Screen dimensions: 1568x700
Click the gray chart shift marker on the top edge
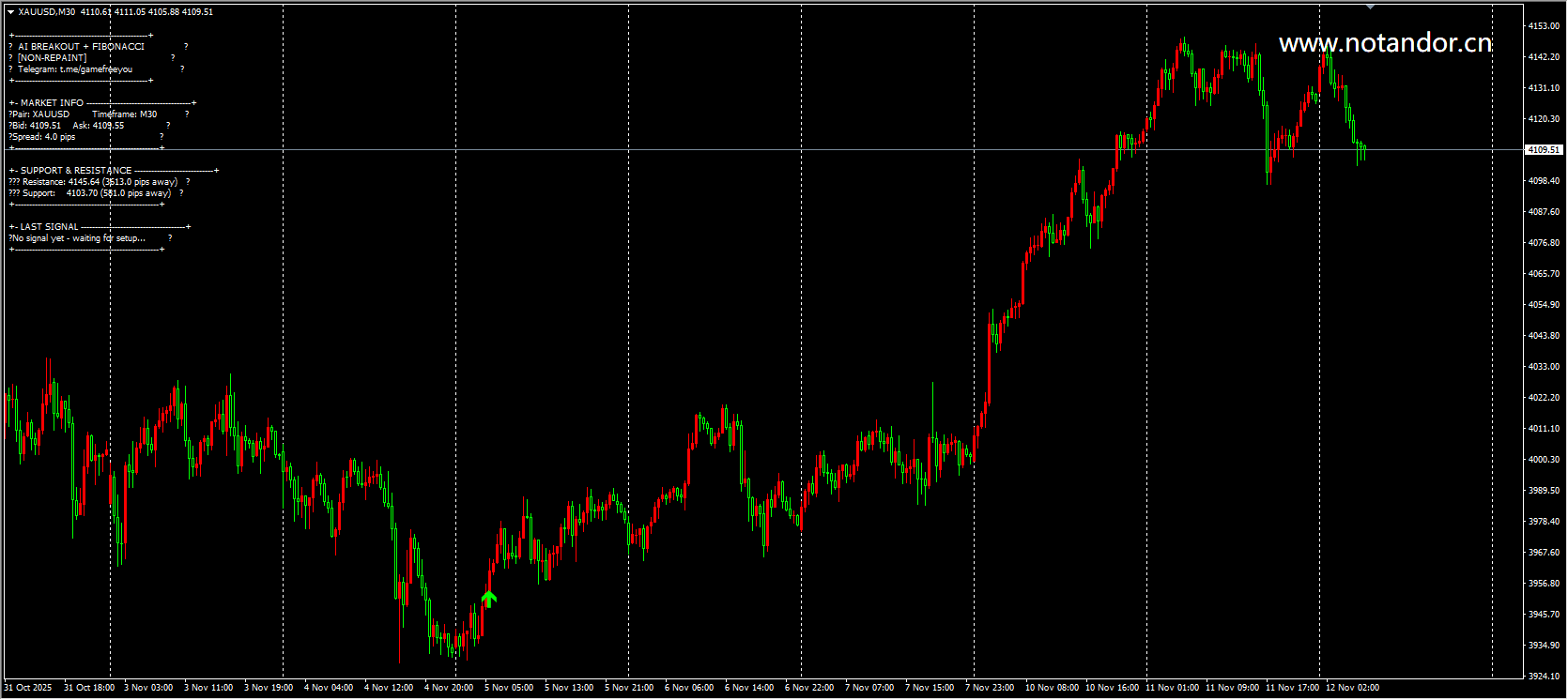[x=1370, y=7]
